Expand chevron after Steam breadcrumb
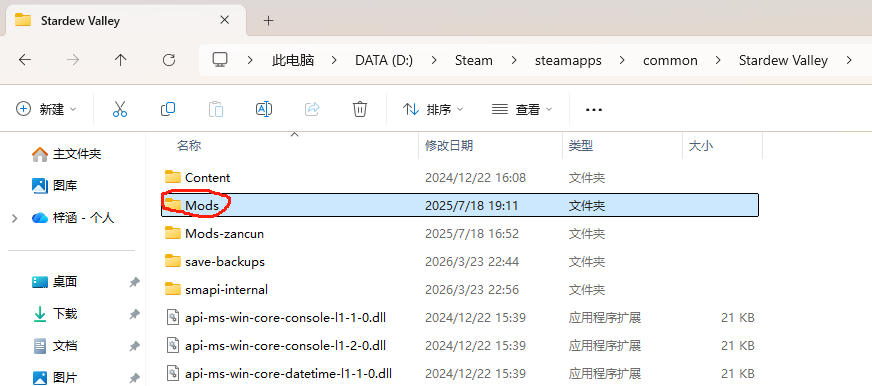 click(x=513, y=60)
